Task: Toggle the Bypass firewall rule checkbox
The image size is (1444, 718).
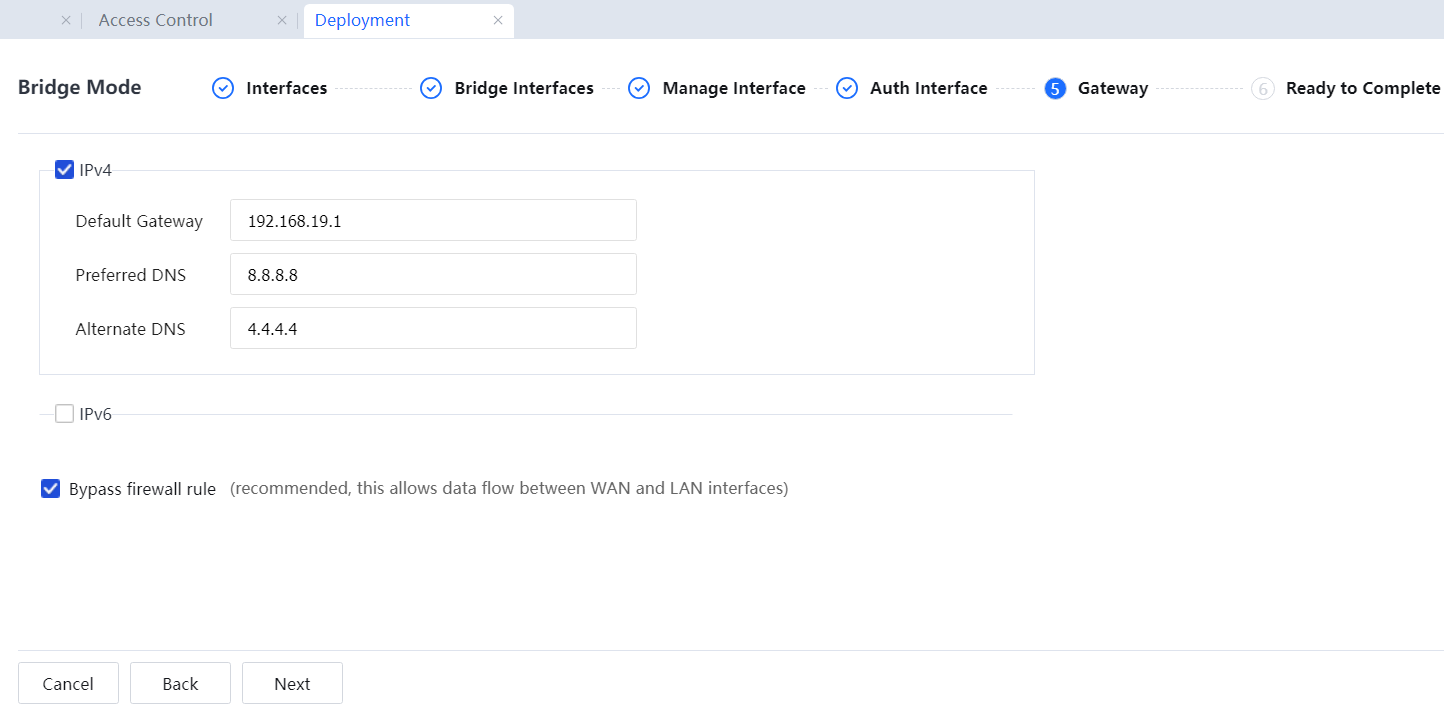Action: (51, 489)
